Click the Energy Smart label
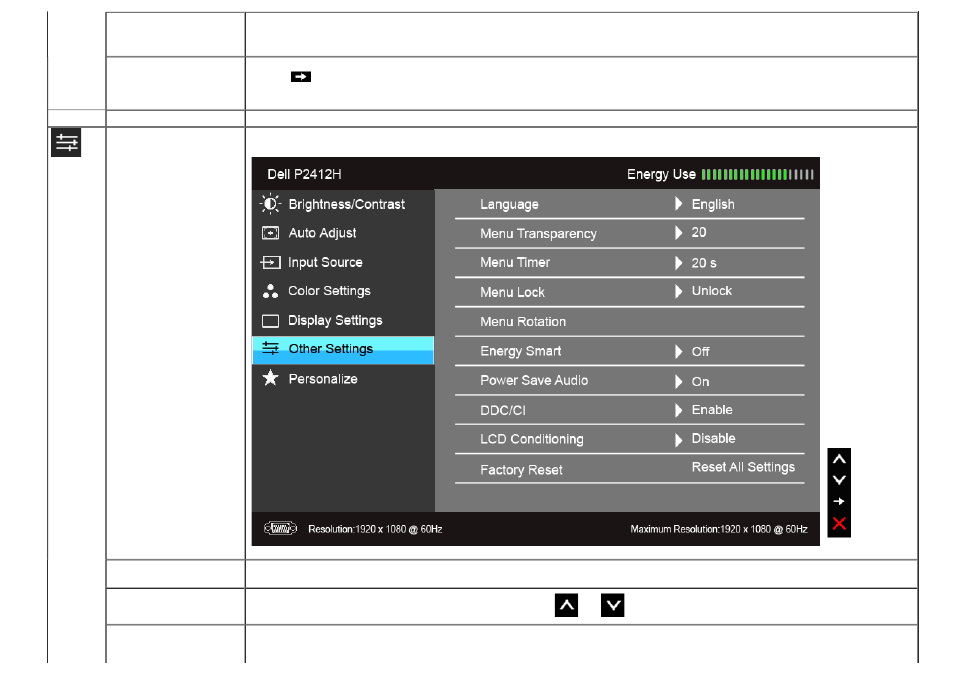The image size is (954, 674). pyautogui.click(x=520, y=351)
